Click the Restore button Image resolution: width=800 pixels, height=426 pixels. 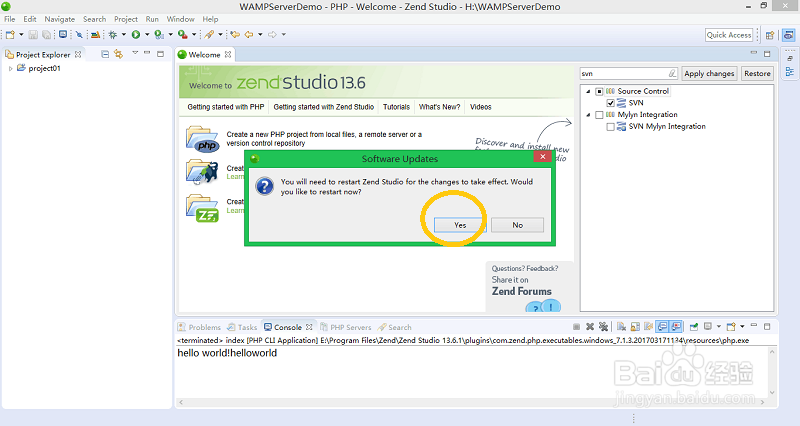pyautogui.click(x=757, y=73)
